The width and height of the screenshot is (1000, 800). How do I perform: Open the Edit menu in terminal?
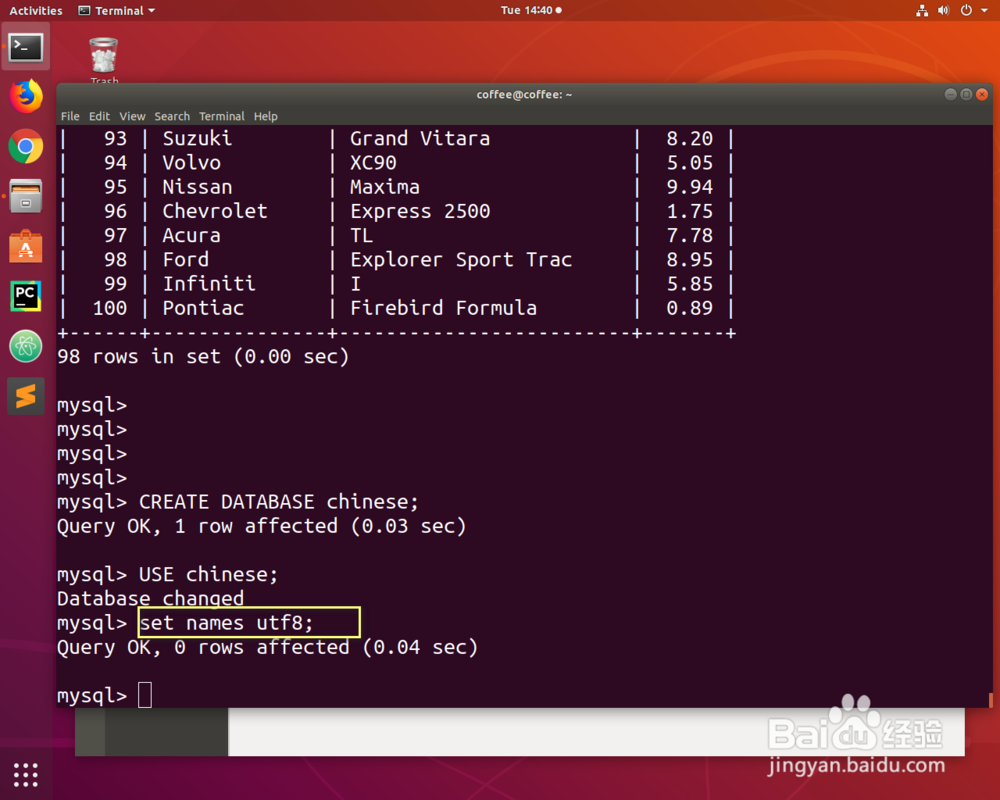(99, 116)
